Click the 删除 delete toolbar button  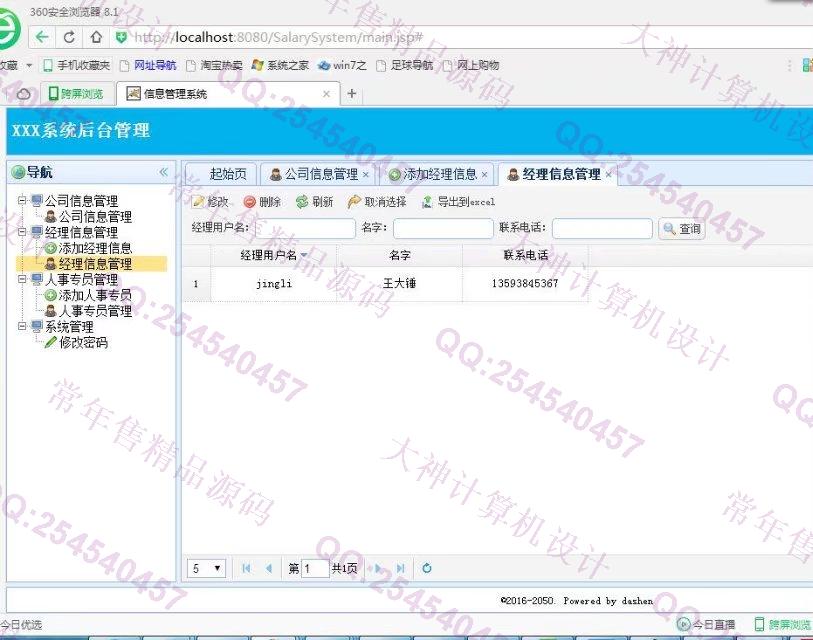[262, 202]
